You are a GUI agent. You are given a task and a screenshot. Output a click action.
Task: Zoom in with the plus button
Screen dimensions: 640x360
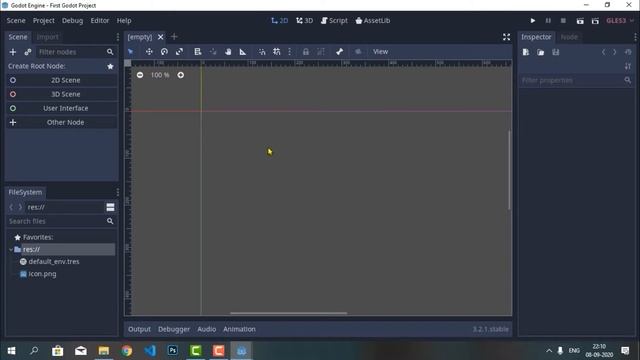(x=180, y=75)
